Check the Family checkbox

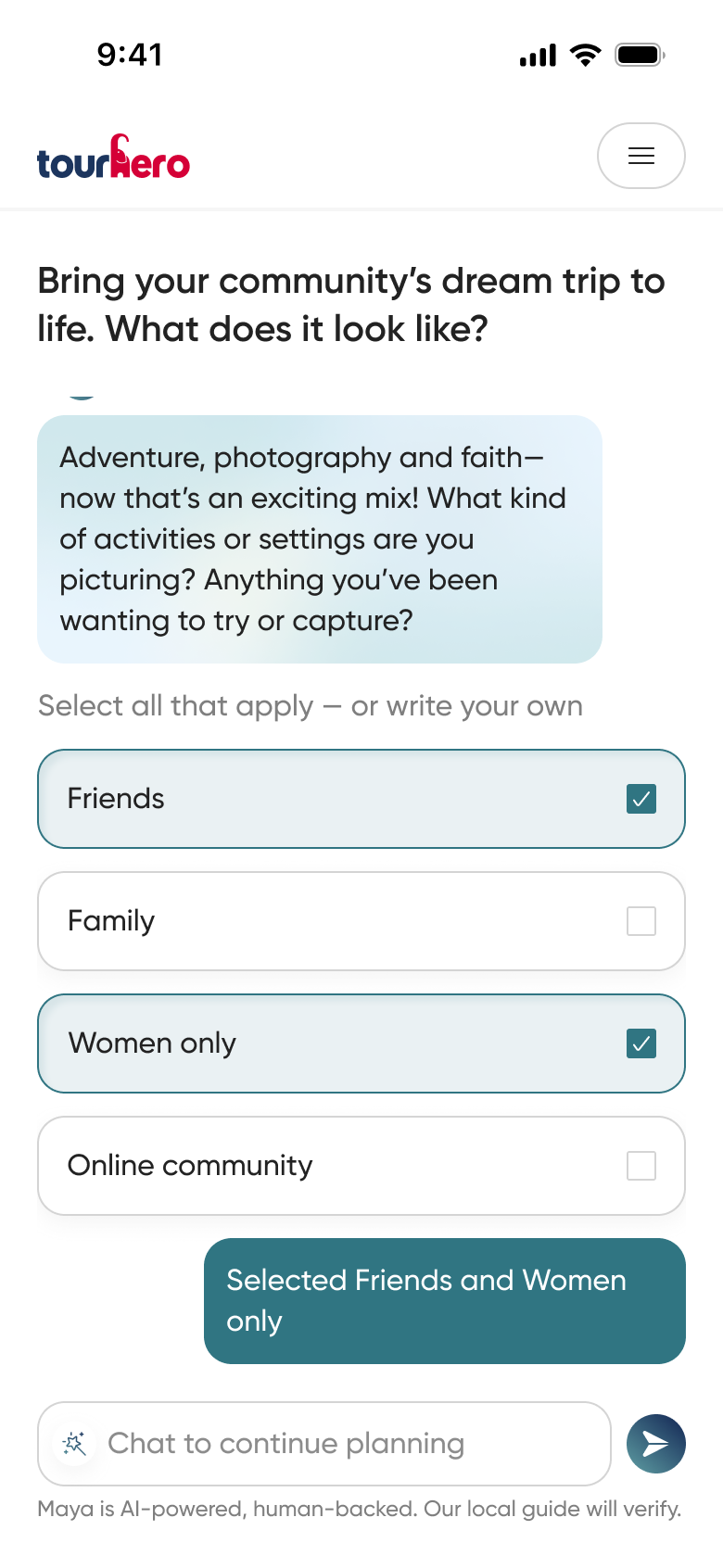(641, 921)
